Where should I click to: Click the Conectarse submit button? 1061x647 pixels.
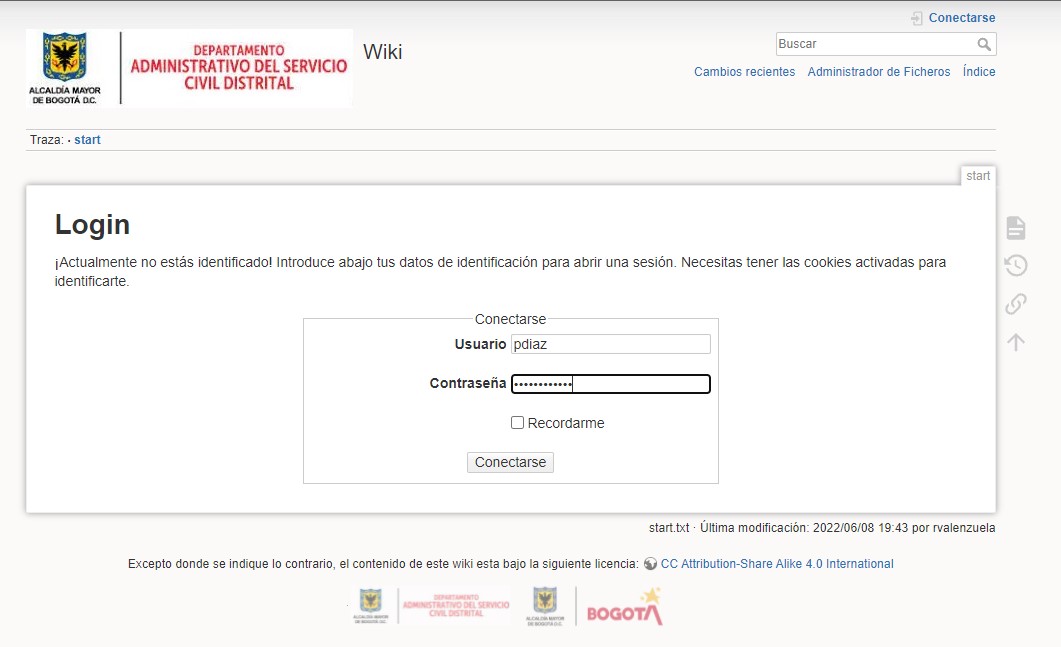click(x=510, y=462)
